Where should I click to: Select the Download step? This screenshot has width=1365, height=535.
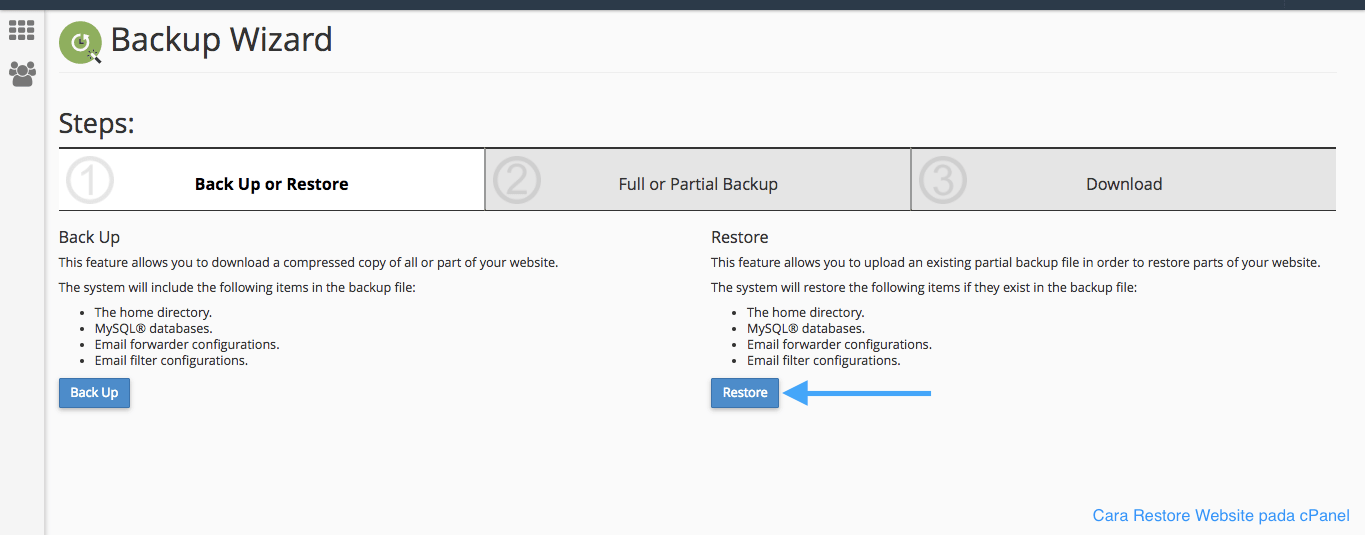coord(1124,180)
